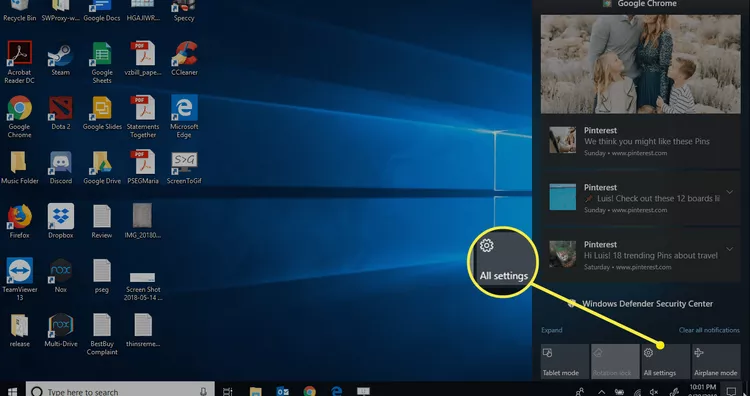Toggle Tablet mode quick action

[565, 362]
